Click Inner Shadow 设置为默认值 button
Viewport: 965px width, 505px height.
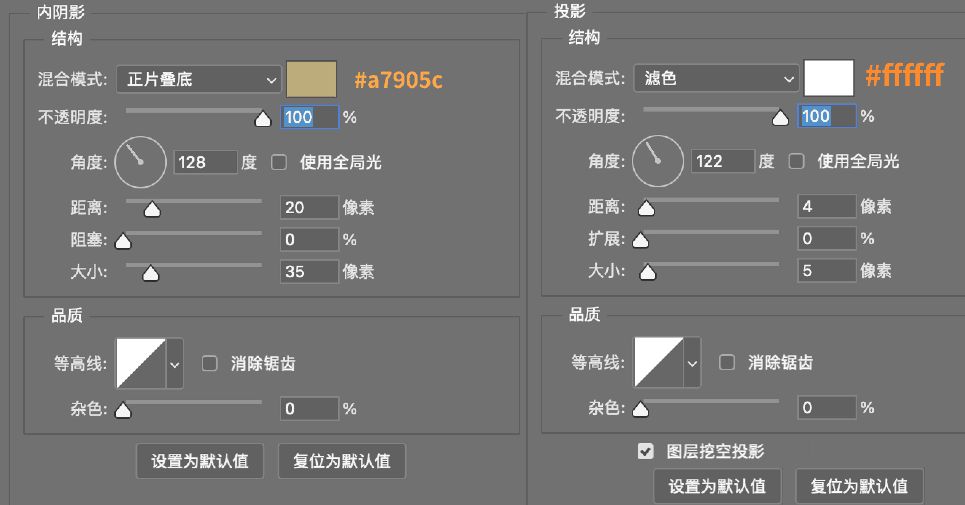click(200, 461)
